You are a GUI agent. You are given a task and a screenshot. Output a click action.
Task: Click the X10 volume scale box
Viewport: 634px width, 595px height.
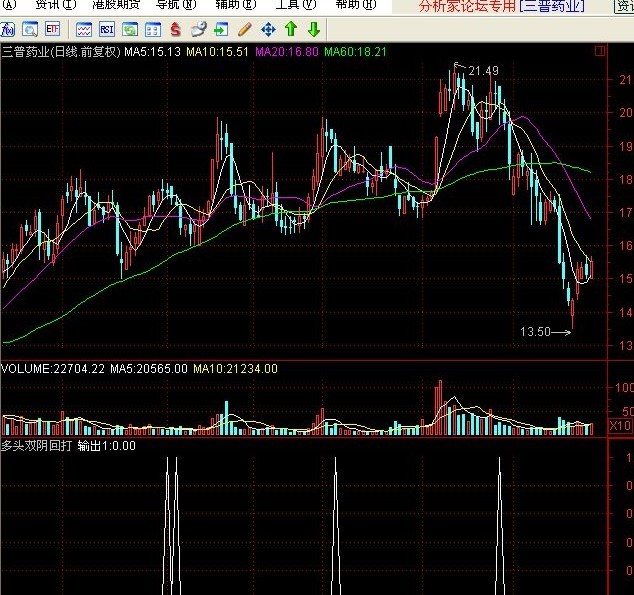coord(620,425)
